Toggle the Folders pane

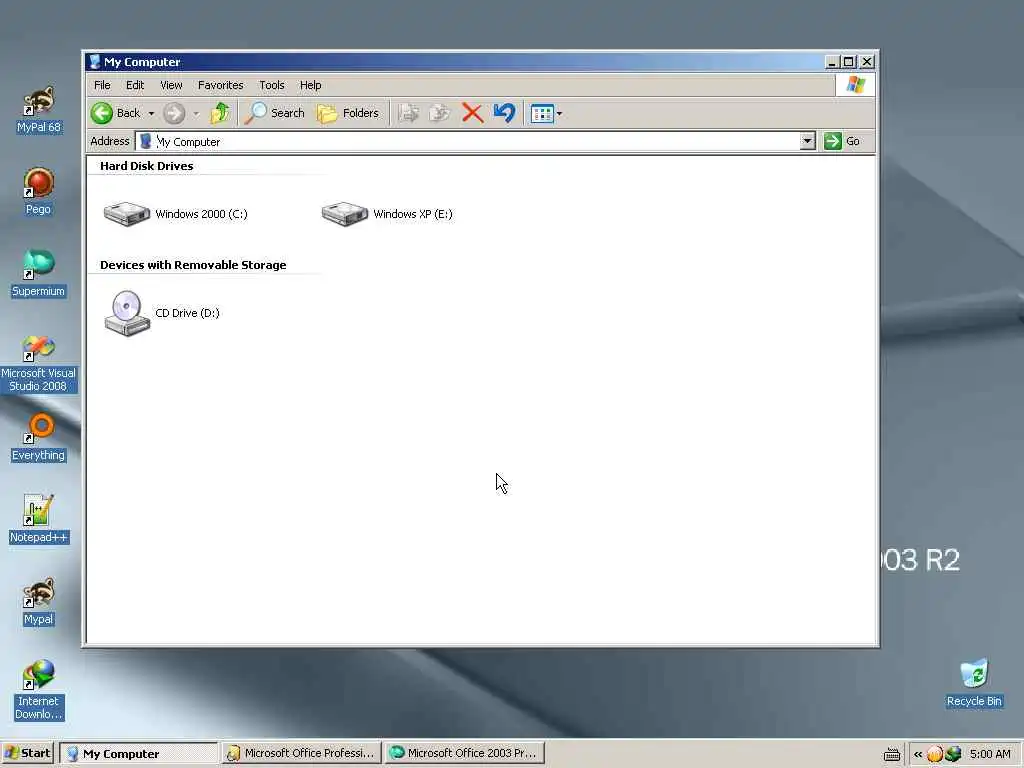(348, 113)
